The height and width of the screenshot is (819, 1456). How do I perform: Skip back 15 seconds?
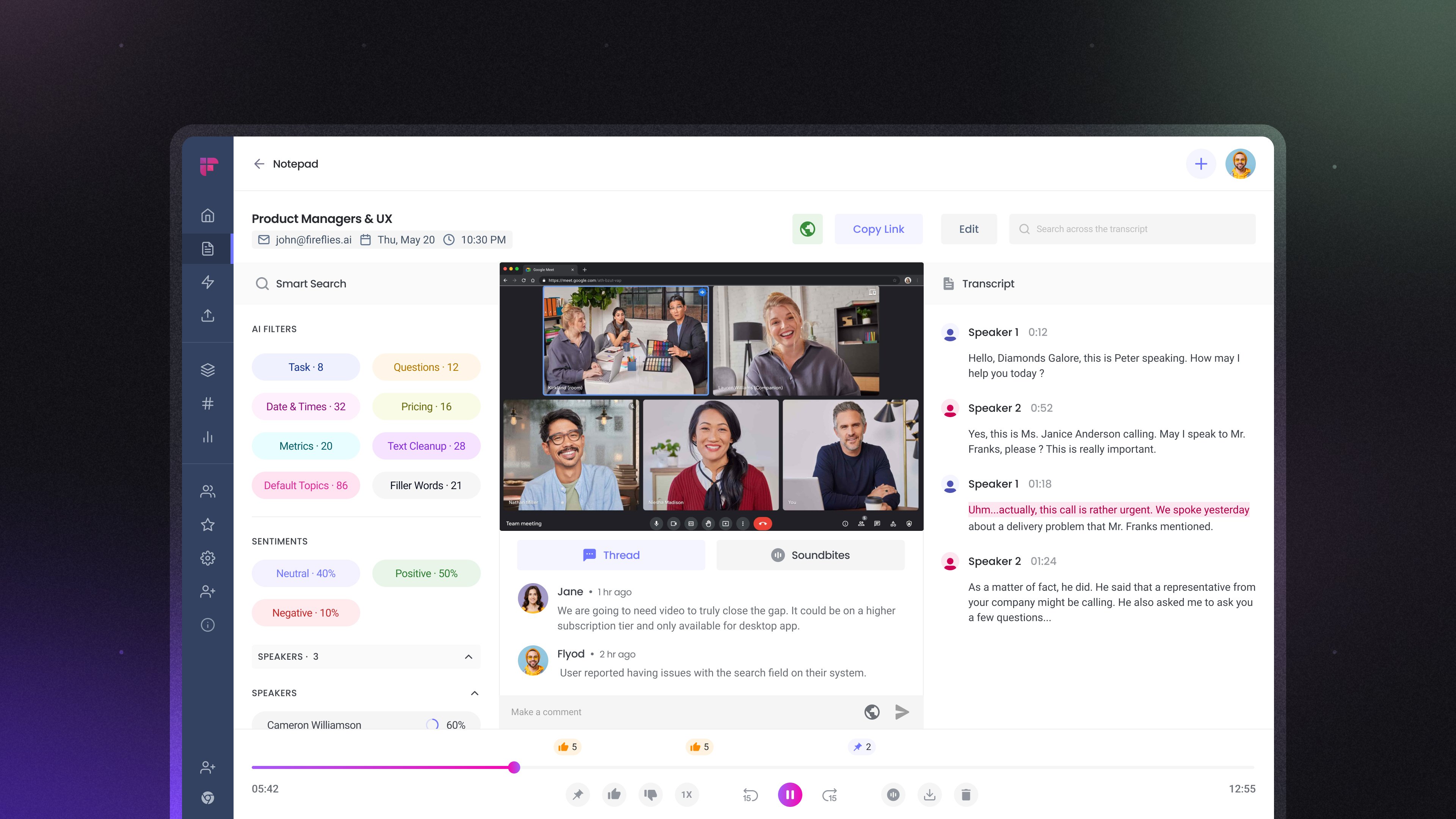(x=749, y=794)
